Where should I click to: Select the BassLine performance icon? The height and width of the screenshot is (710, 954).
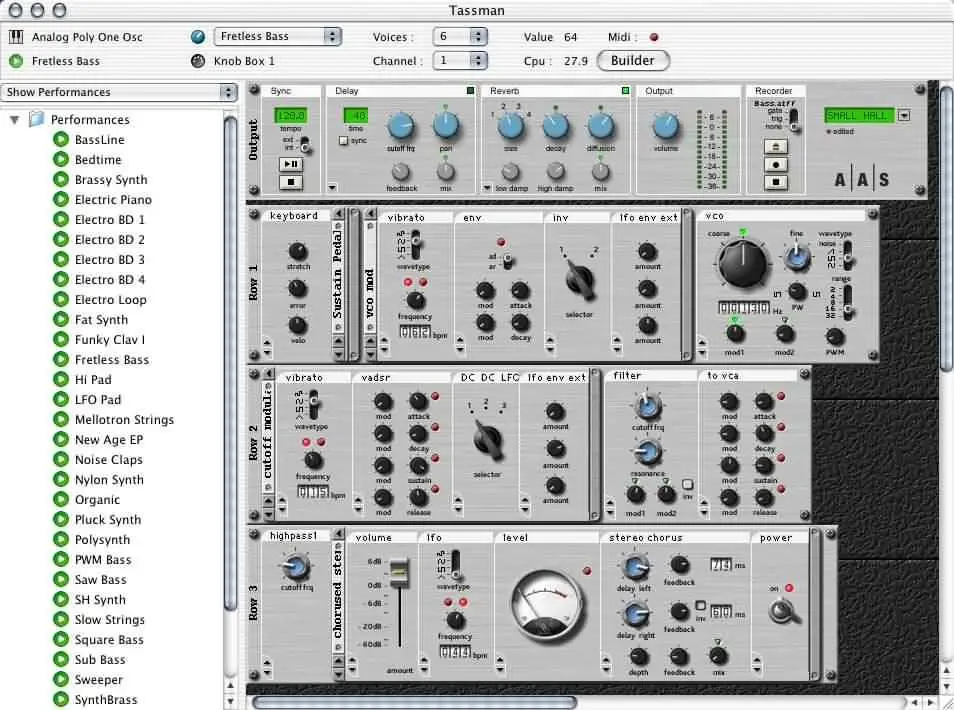point(60,139)
